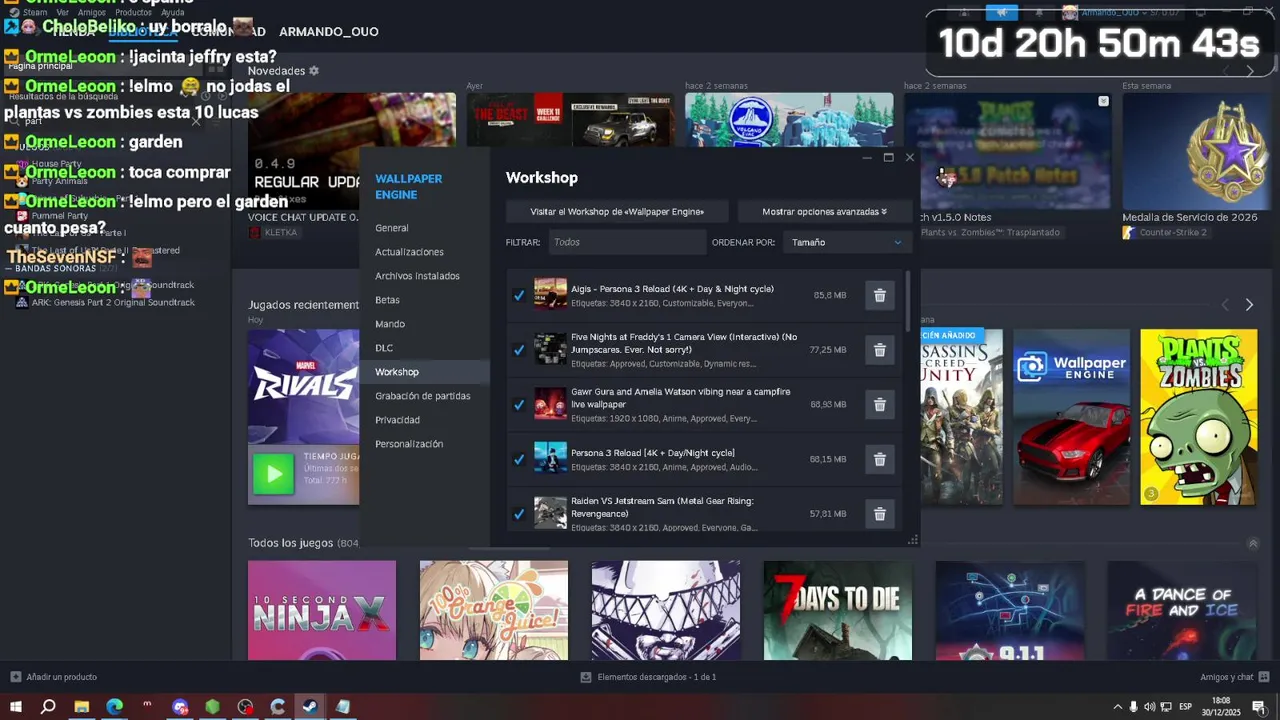This screenshot has width=1280, height=720.
Task: Toggle checkbox for Raiden VS Jetstream Sam
Action: pos(518,514)
